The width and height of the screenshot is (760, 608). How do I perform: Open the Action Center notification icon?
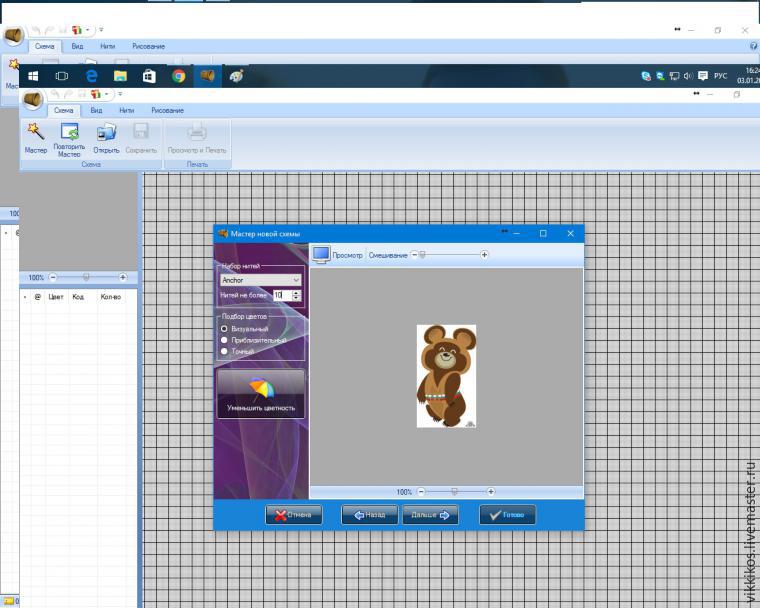click(x=703, y=76)
